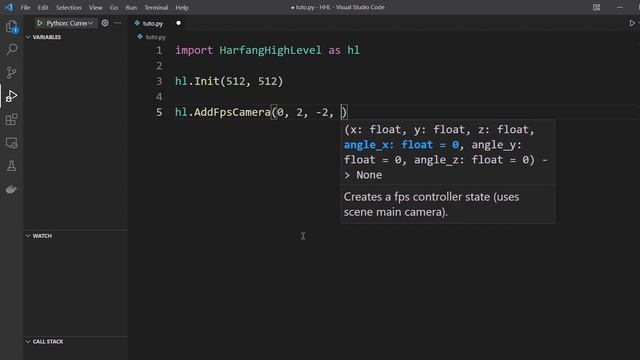Click line number 3 in the gutter
This screenshot has width=640, height=360.
(x=159, y=81)
